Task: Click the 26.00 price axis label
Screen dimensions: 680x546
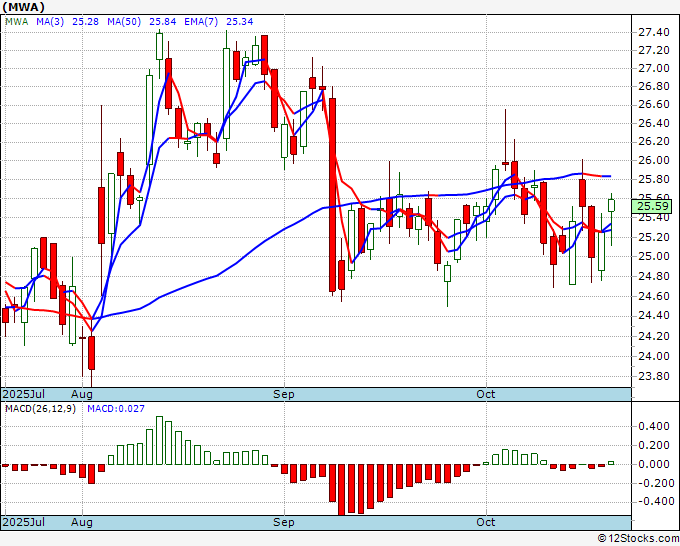Action: [654, 160]
